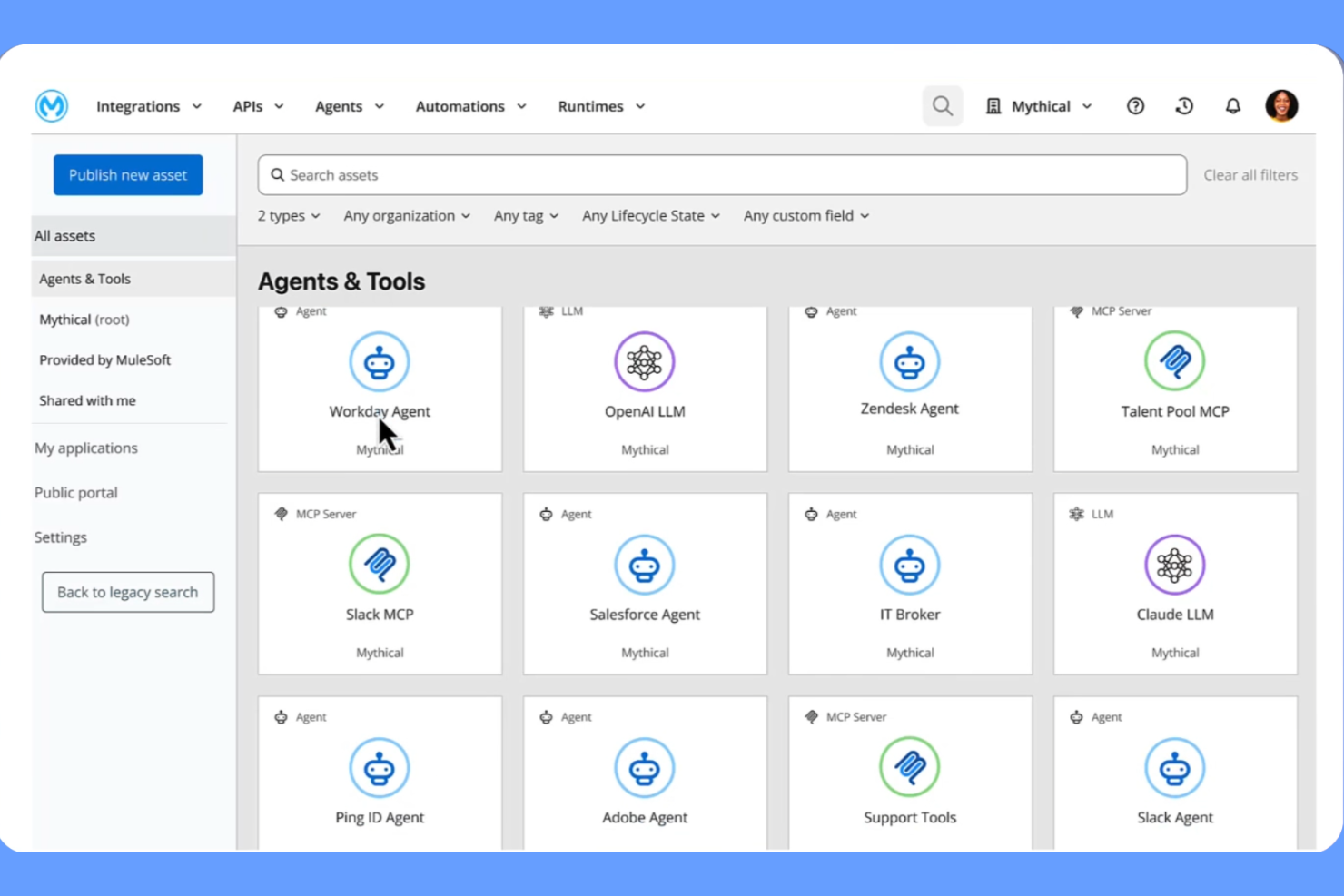Open the global search magnifier icon
This screenshot has width=1344, height=896.
943,106
